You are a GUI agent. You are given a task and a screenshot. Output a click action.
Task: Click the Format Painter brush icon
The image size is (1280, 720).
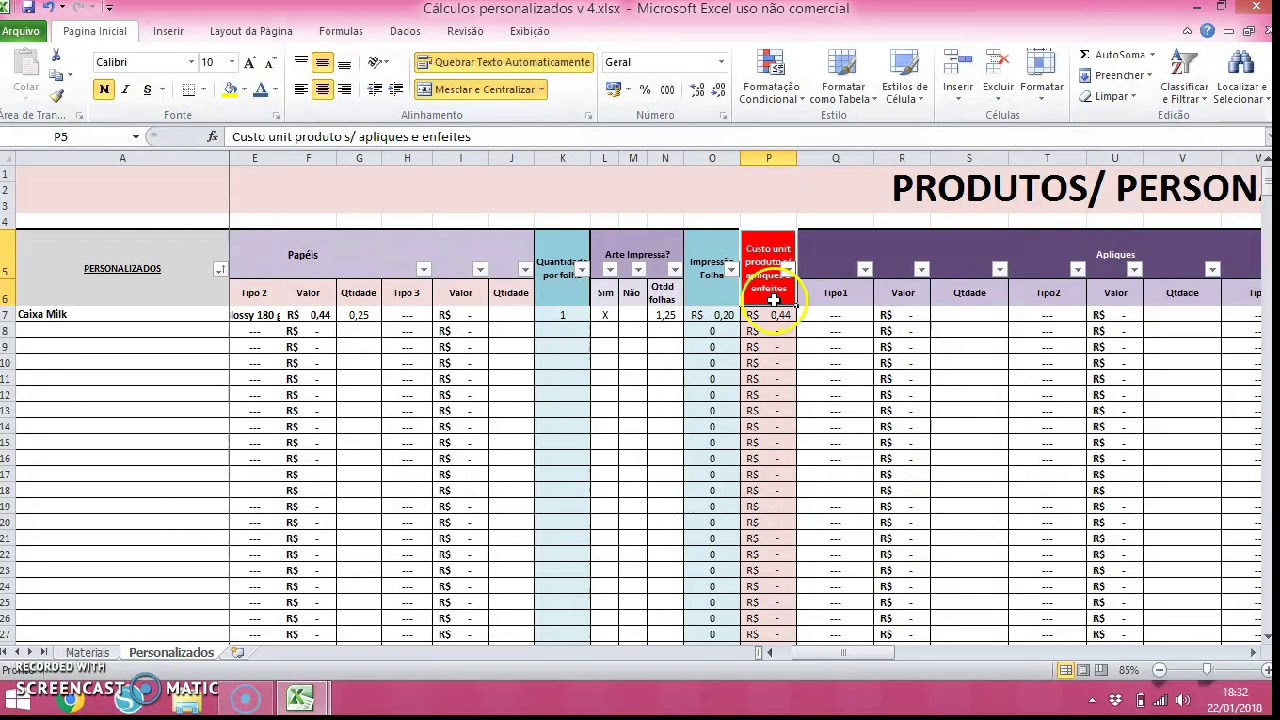click(56, 96)
